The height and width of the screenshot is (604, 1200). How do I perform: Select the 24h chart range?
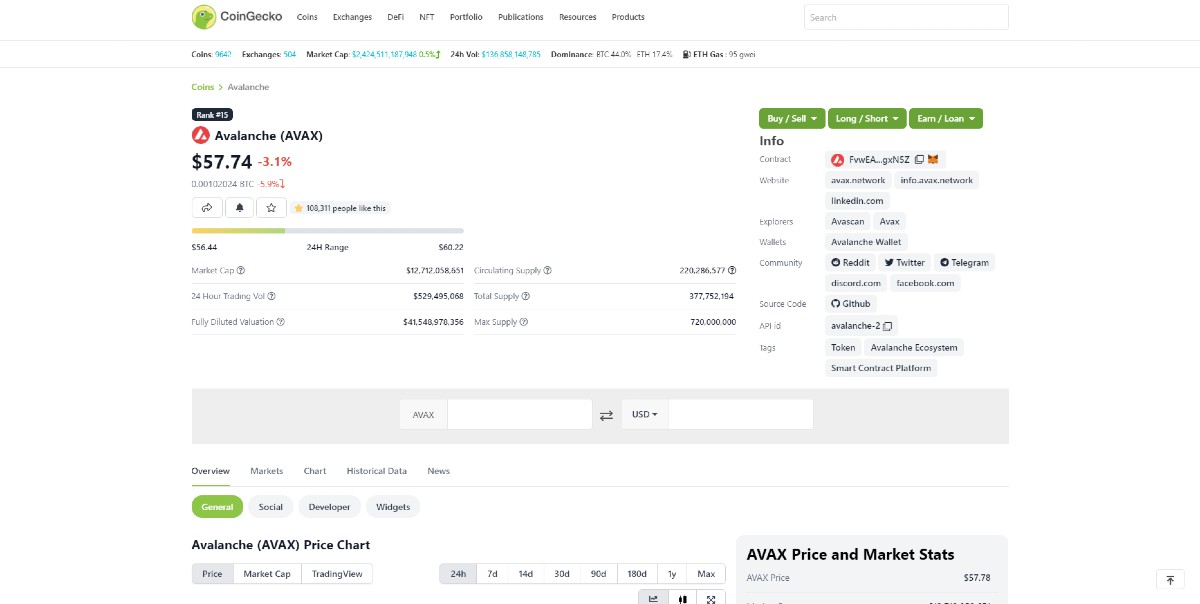[x=458, y=574]
